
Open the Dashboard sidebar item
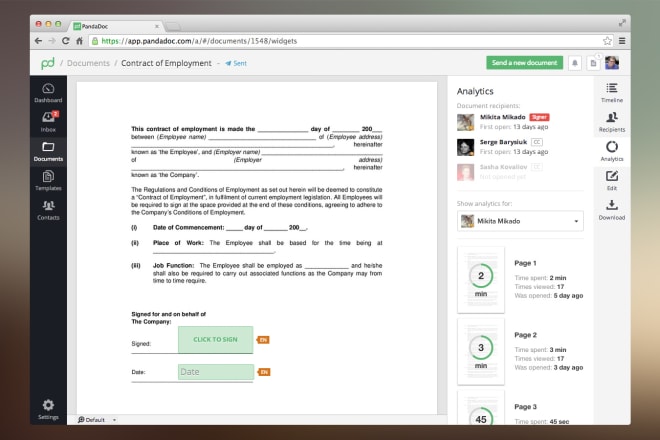[x=48, y=93]
